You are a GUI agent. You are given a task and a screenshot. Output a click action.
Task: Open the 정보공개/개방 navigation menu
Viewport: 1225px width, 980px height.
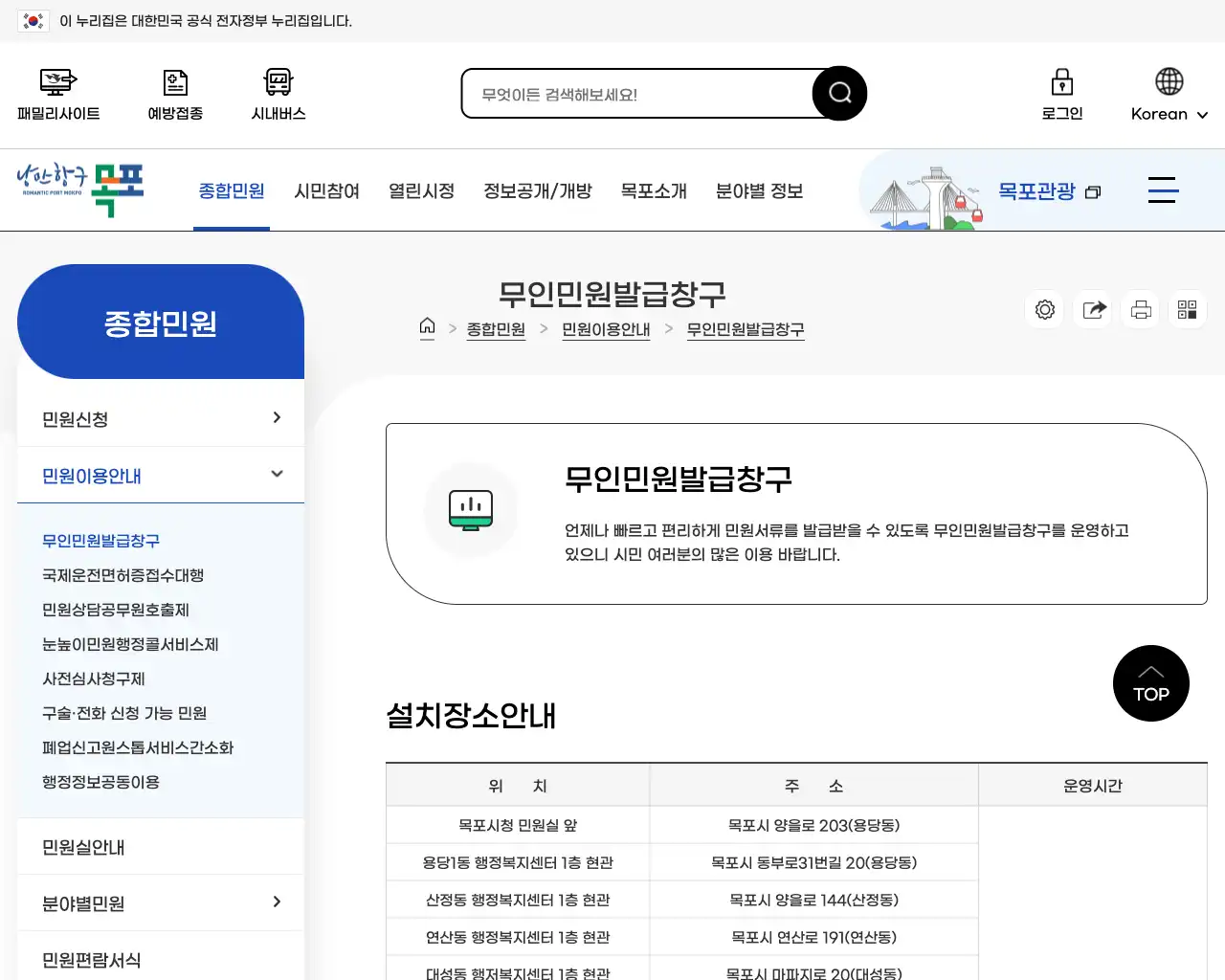coord(538,190)
